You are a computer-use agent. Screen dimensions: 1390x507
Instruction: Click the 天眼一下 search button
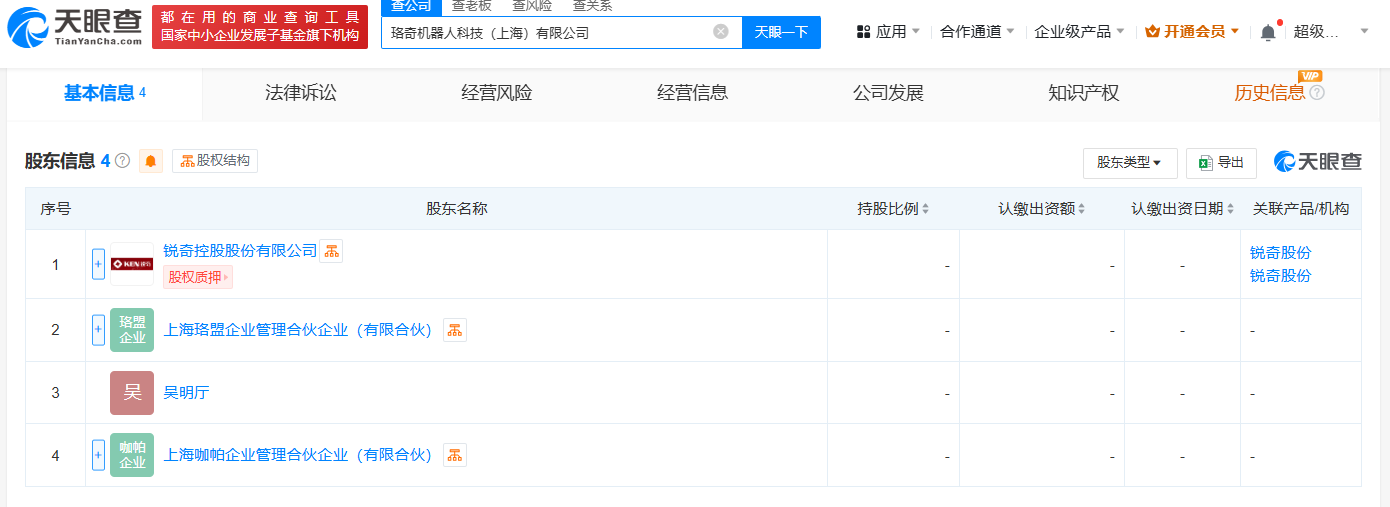[x=781, y=32]
